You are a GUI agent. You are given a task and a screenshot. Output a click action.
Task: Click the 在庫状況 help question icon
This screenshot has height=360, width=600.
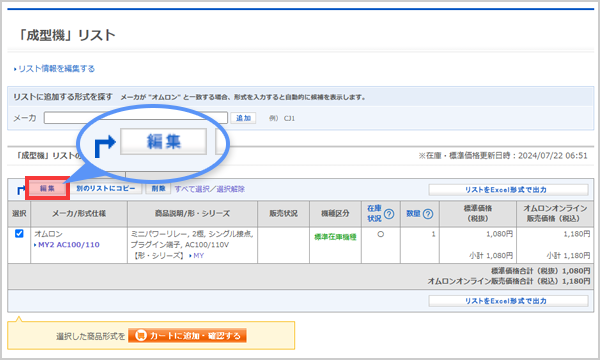pyautogui.click(x=389, y=214)
